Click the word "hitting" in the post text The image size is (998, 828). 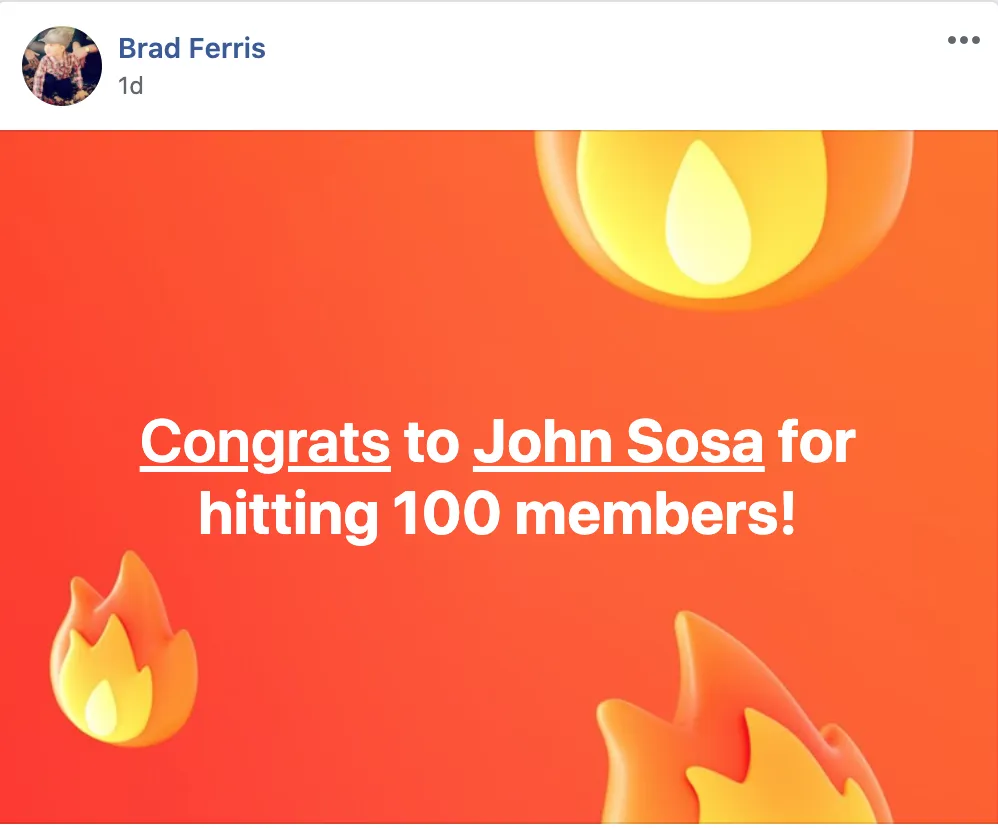[x=288, y=517]
